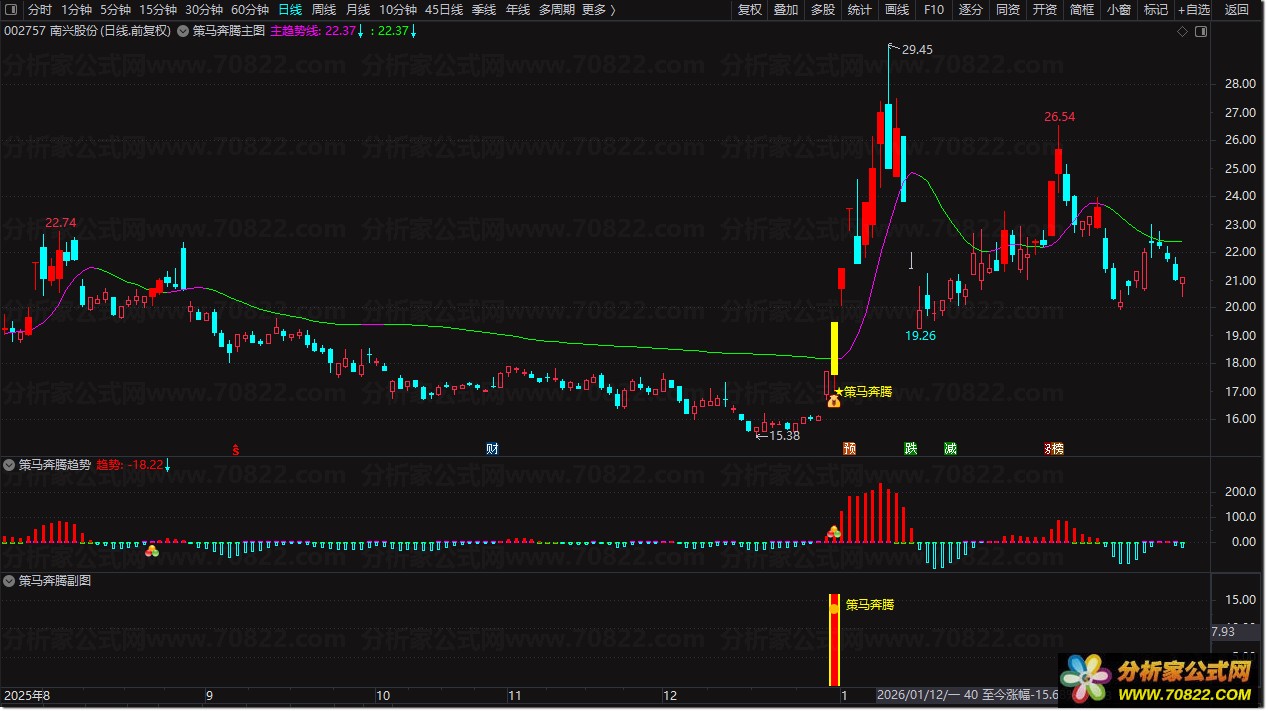Open the 财 financial report marker

[492, 448]
